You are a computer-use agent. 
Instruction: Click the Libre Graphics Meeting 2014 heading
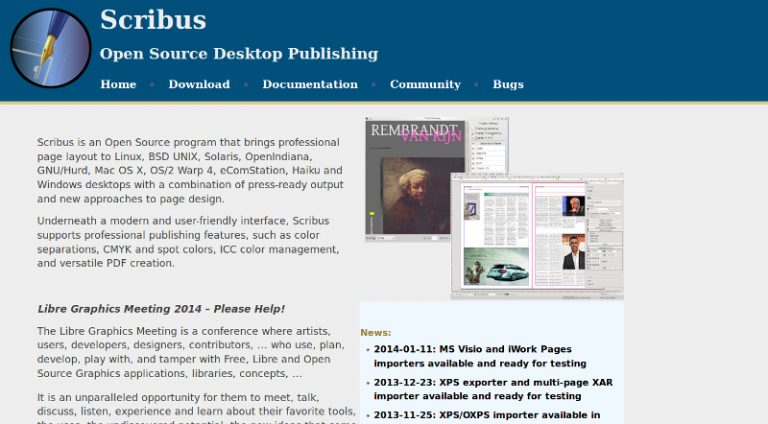161,309
